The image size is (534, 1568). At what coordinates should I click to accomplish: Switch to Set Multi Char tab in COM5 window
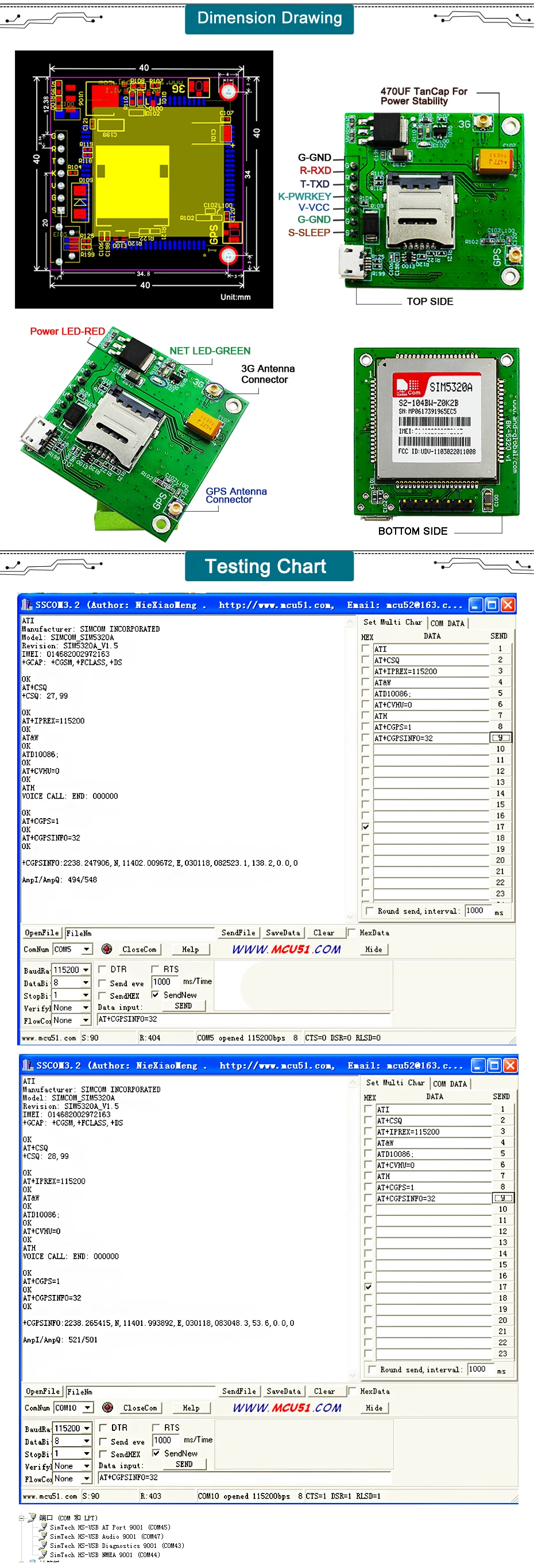(x=393, y=622)
